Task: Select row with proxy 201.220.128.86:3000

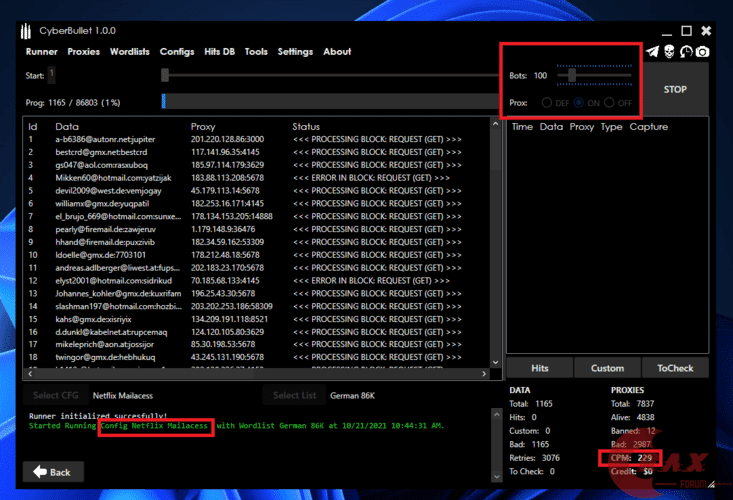Action: click(x=256, y=139)
